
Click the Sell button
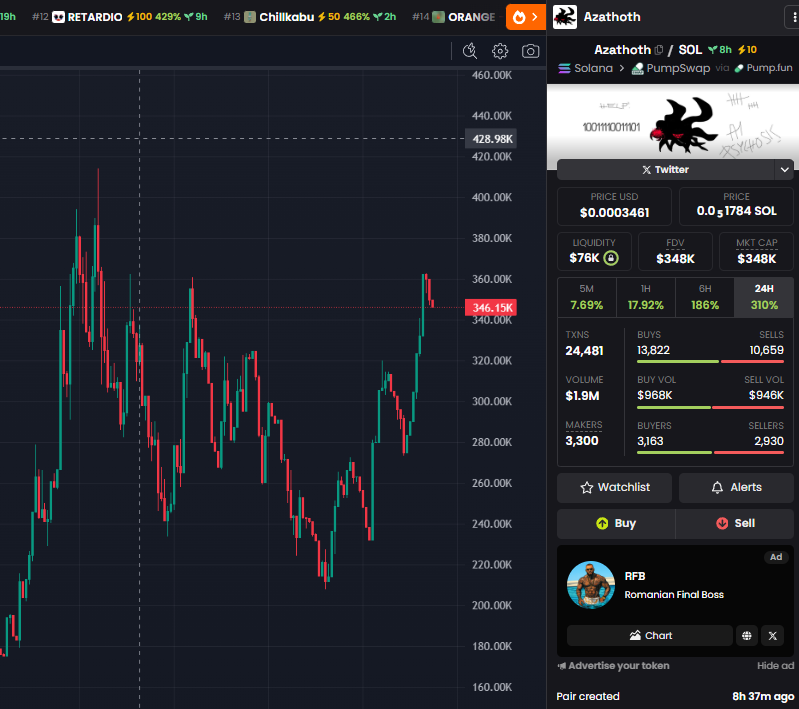(735, 523)
